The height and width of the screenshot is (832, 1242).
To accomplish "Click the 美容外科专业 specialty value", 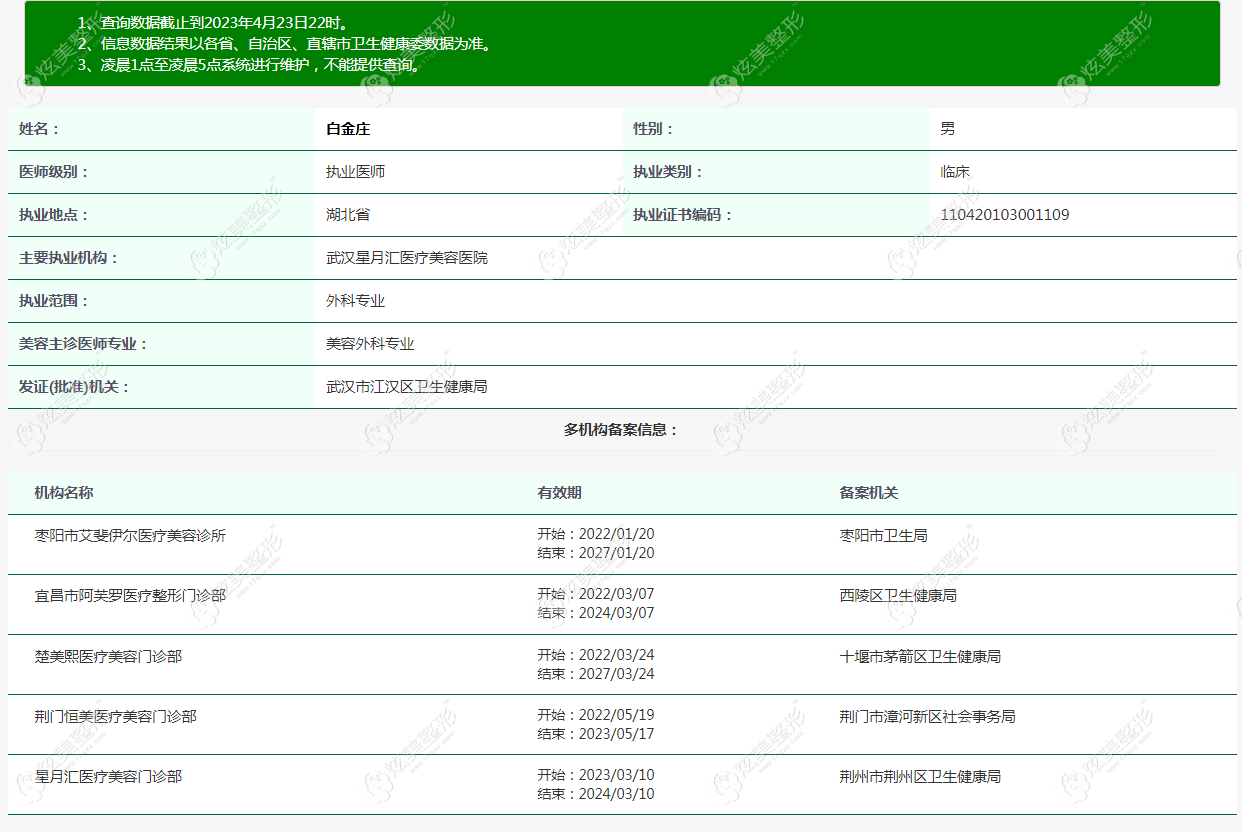I will 370,344.
